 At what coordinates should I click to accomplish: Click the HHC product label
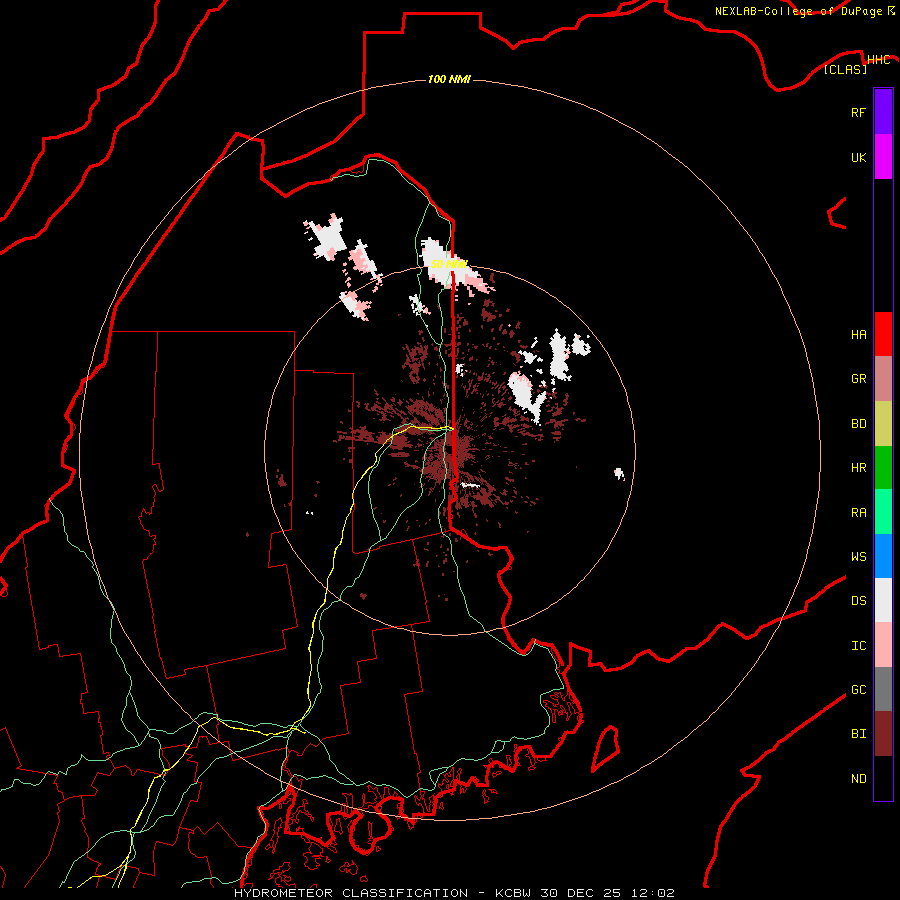(879, 60)
